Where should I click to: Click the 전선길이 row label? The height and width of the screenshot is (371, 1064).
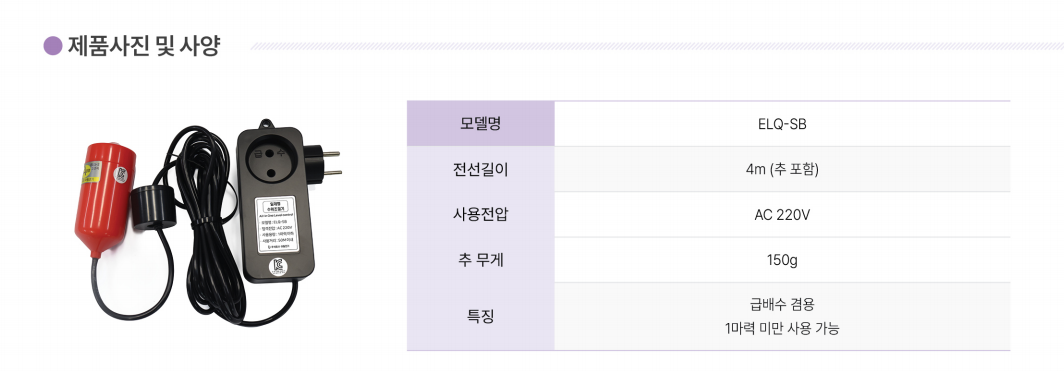click(x=480, y=170)
